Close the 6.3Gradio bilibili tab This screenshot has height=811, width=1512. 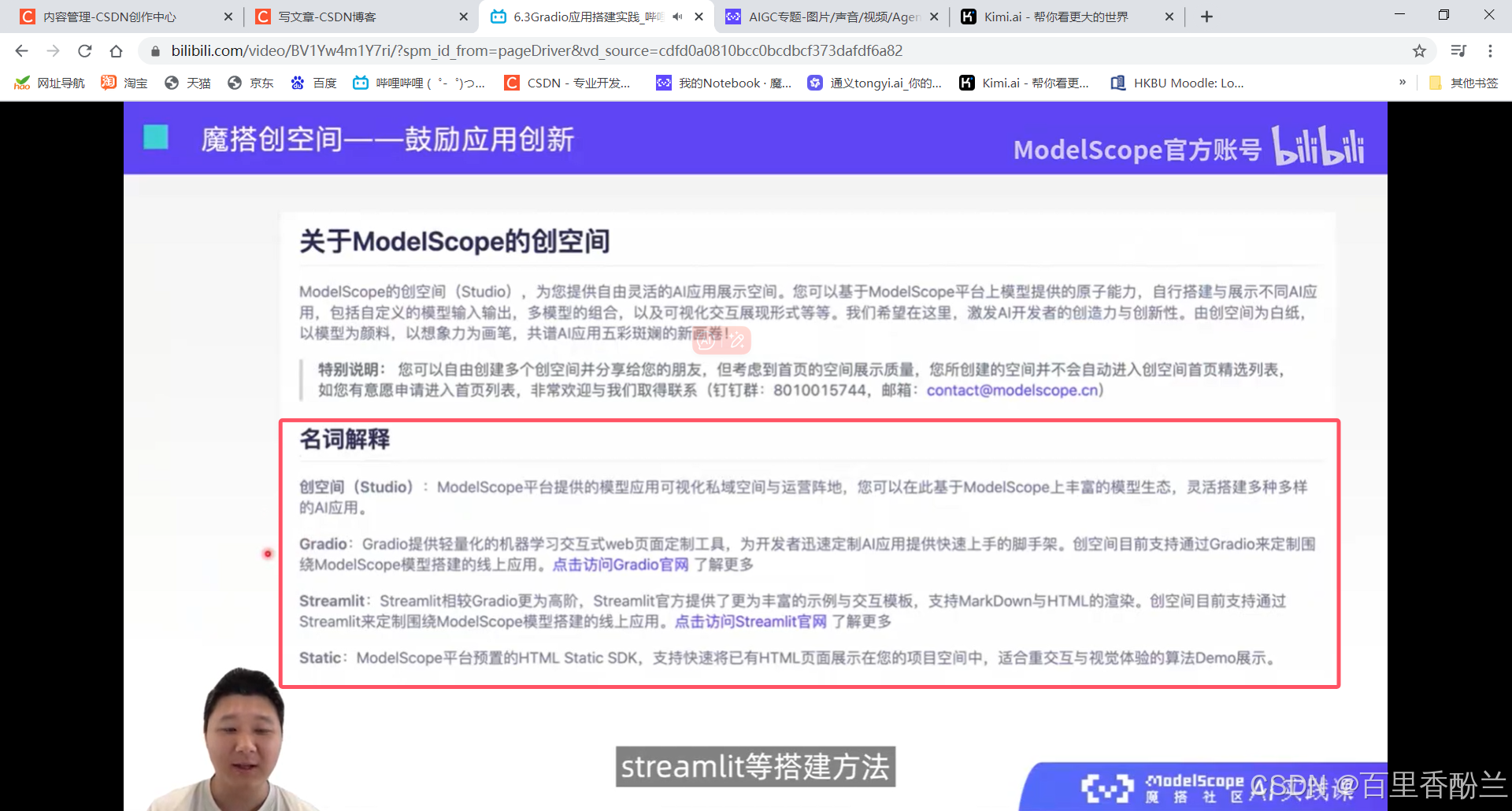pyautogui.click(x=699, y=17)
